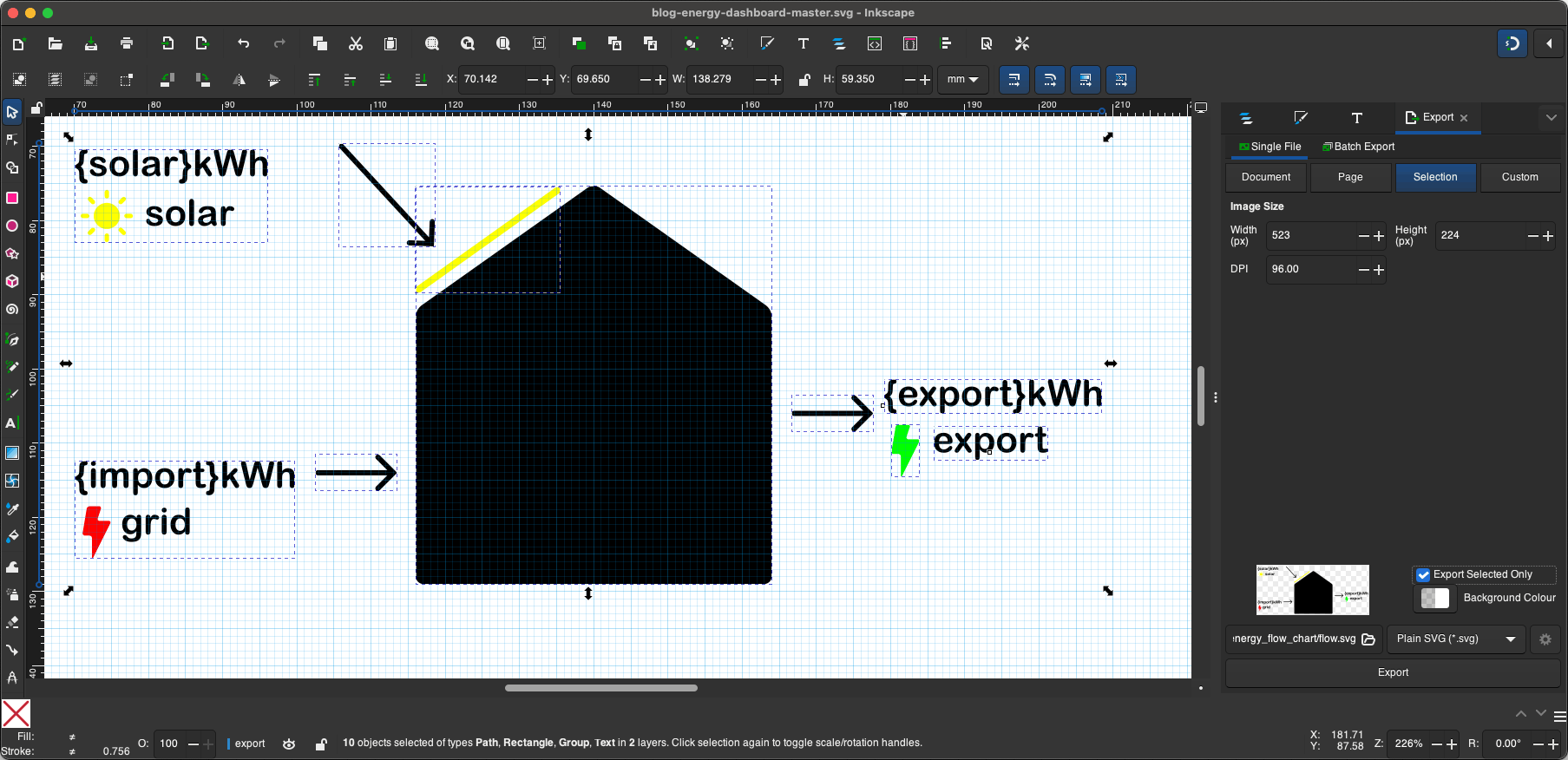Choose the Eraser tool
The image size is (1568, 760).
pyautogui.click(x=12, y=622)
